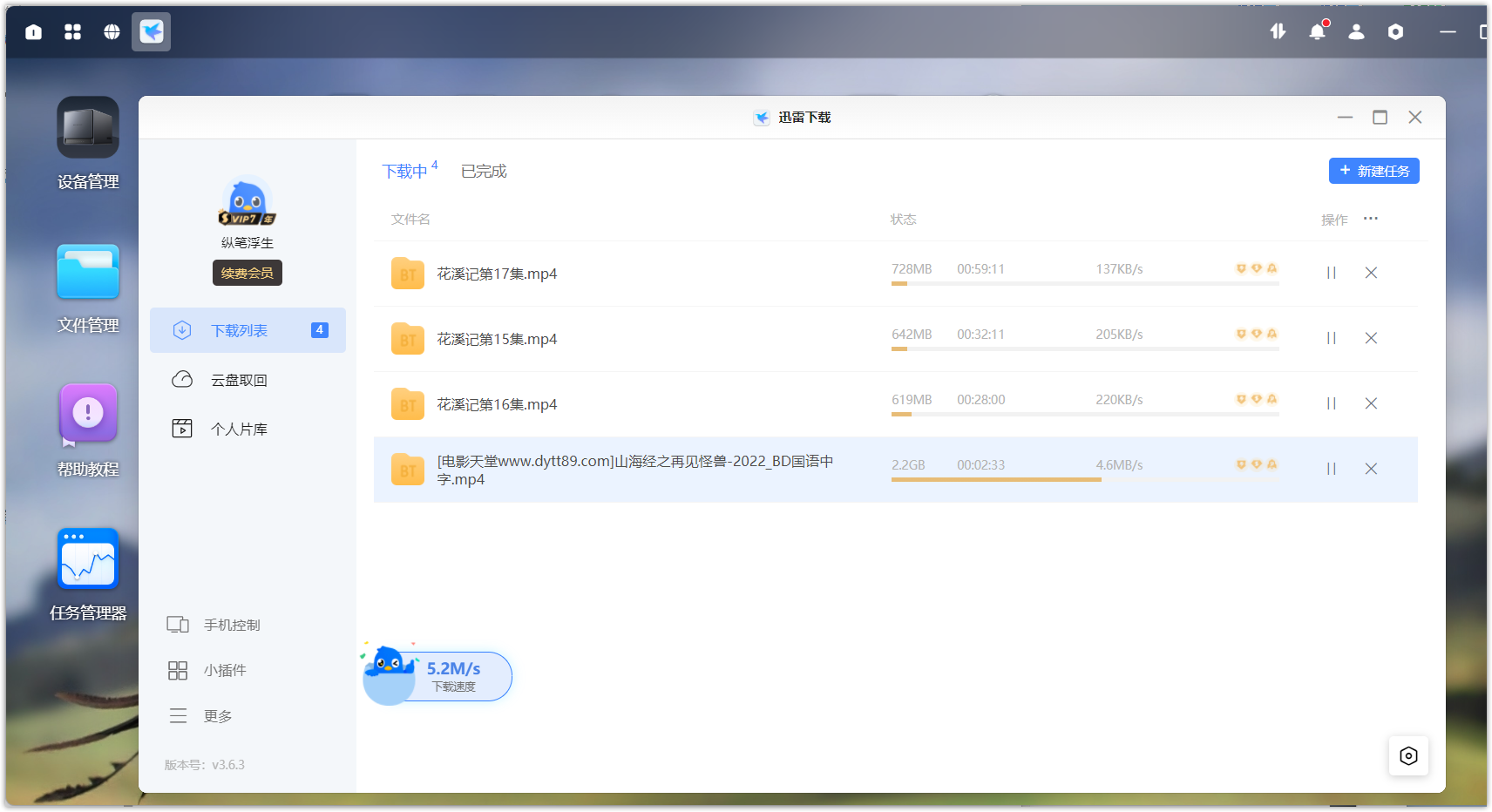The height and width of the screenshot is (812, 1492).
Task: Click progress bar of 花溪记第16集.mp4
Action: point(1085,414)
